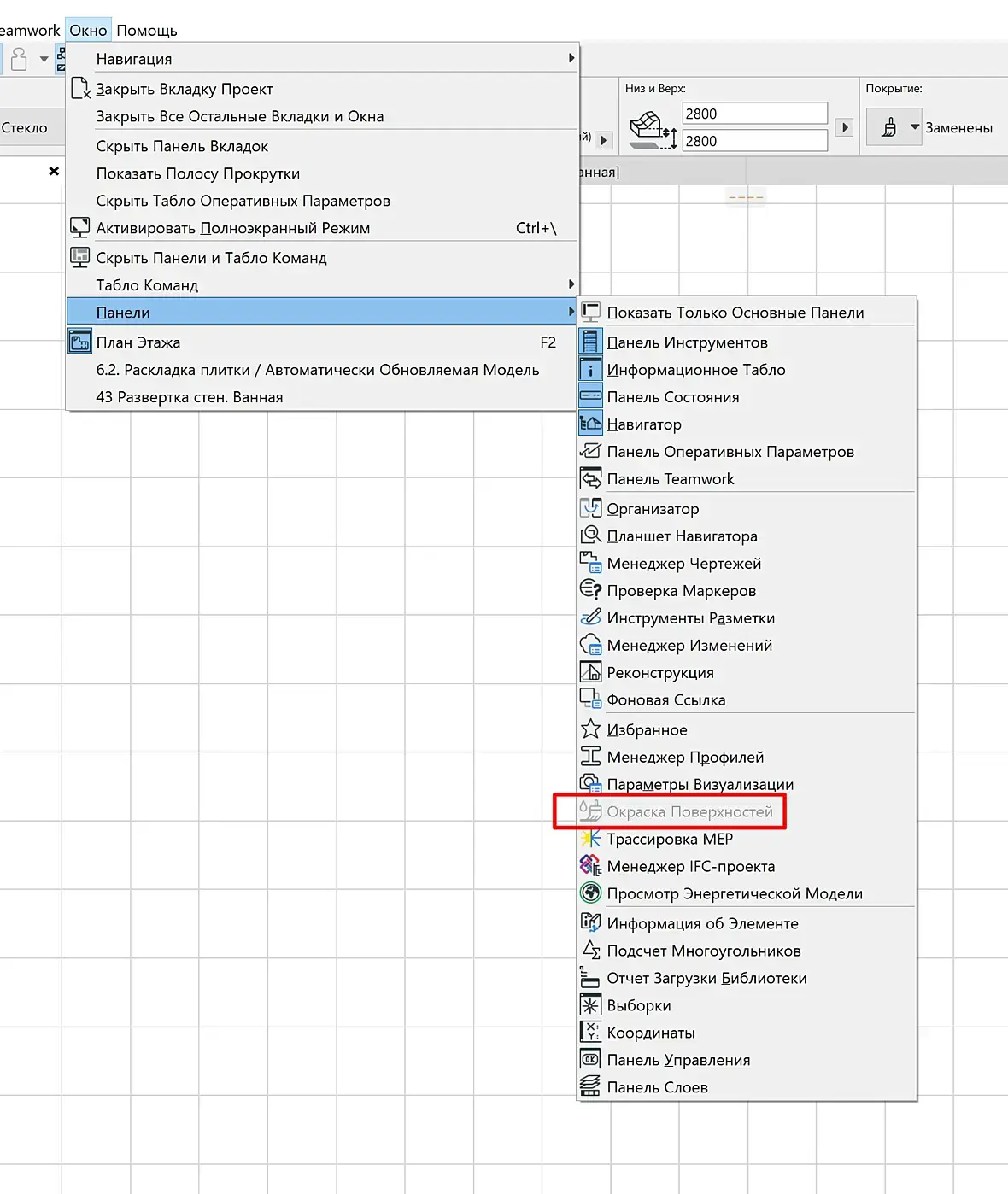Image resolution: width=1008 pixels, height=1194 pixels.
Task: Click the Координаты icon
Action: click(590, 1033)
